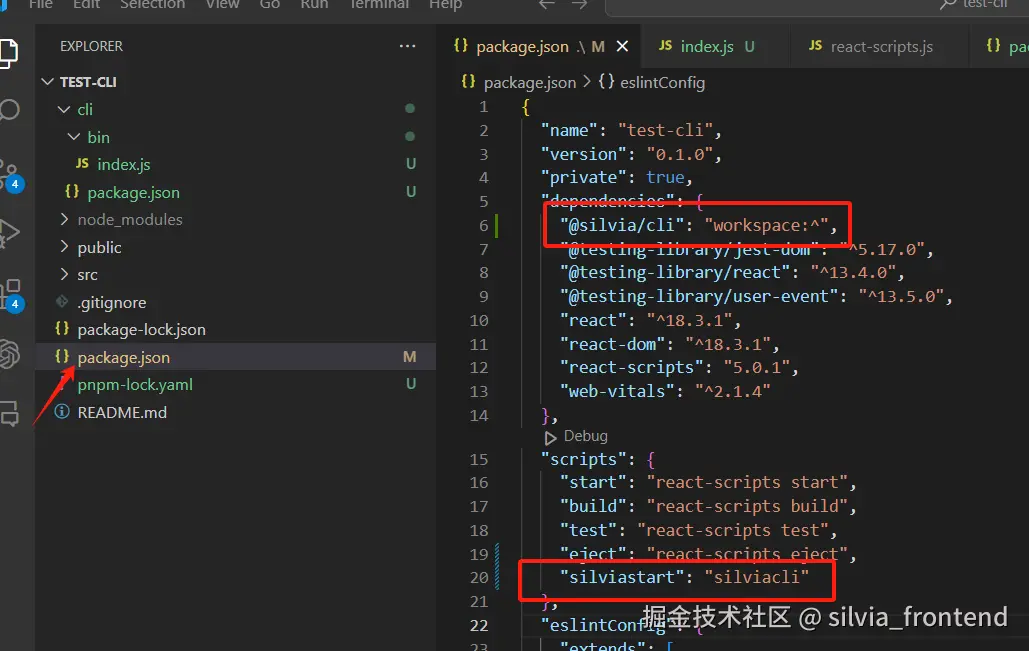Image resolution: width=1029 pixels, height=651 pixels.
Task: Click line number 10 in the gutter
Action: 479,321
